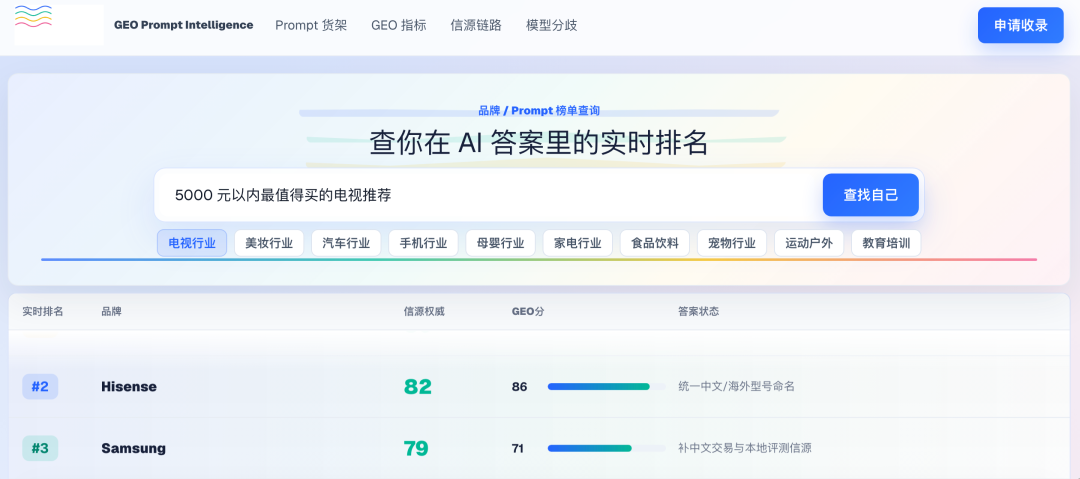Click the Hisense GEO score progress bar
Image resolution: width=1080 pixels, height=479 pixels.
pyautogui.click(x=606, y=387)
